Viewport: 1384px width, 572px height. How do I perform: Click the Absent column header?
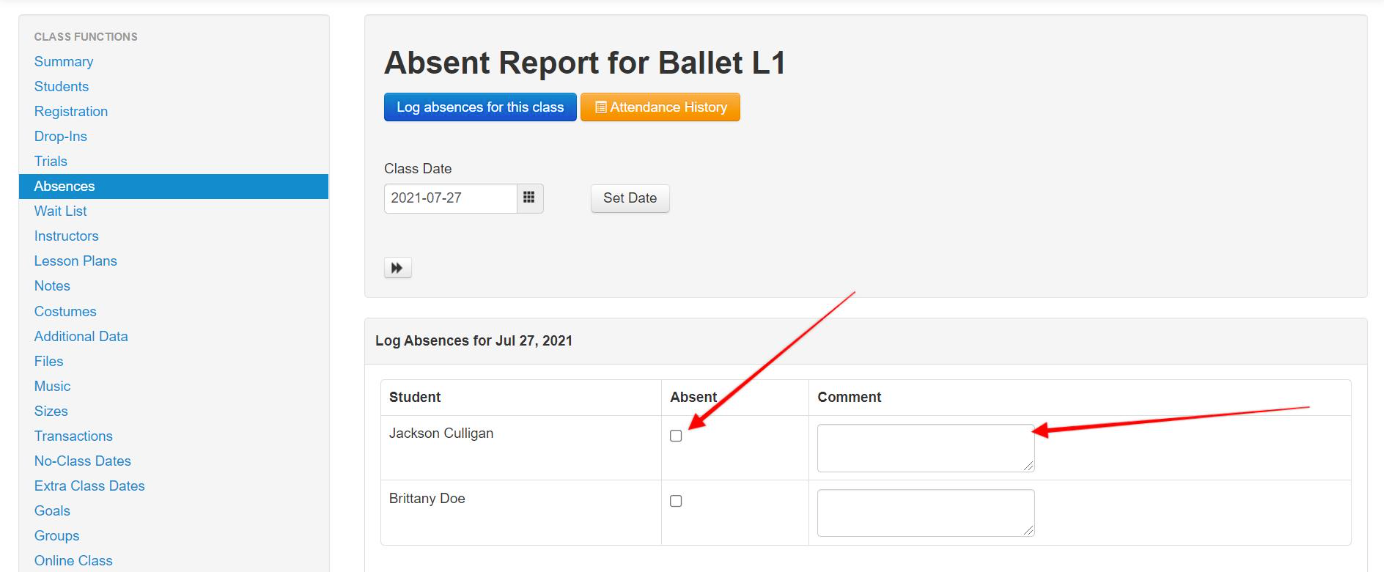click(693, 398)
